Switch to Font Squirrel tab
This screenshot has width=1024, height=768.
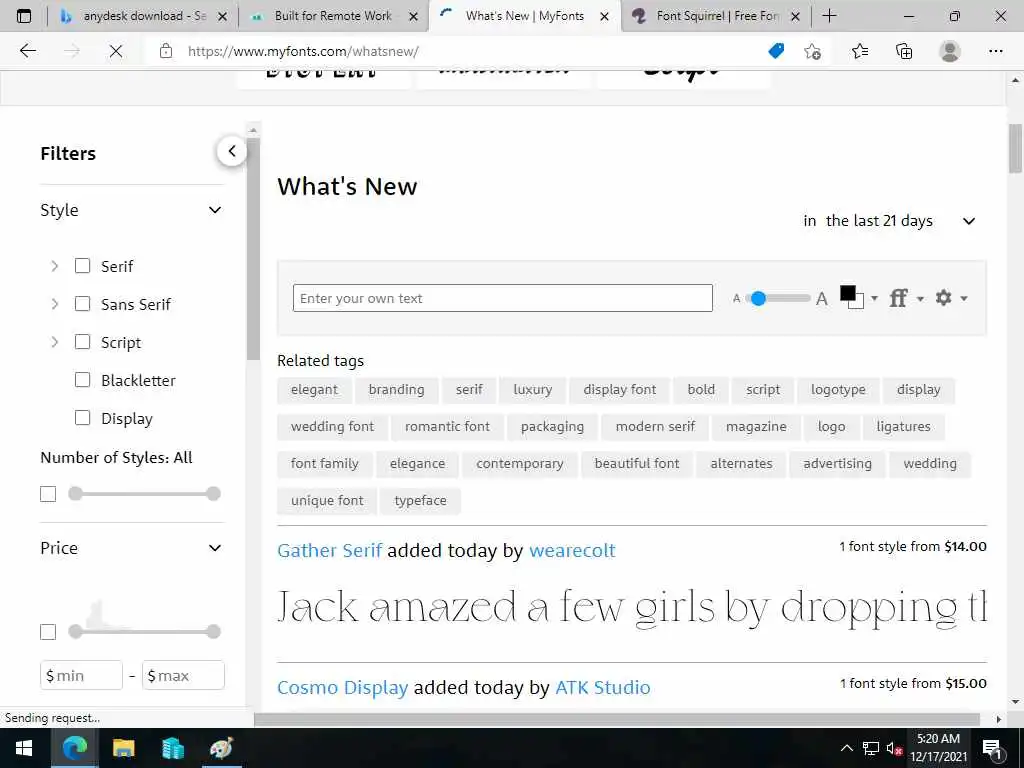717,16
